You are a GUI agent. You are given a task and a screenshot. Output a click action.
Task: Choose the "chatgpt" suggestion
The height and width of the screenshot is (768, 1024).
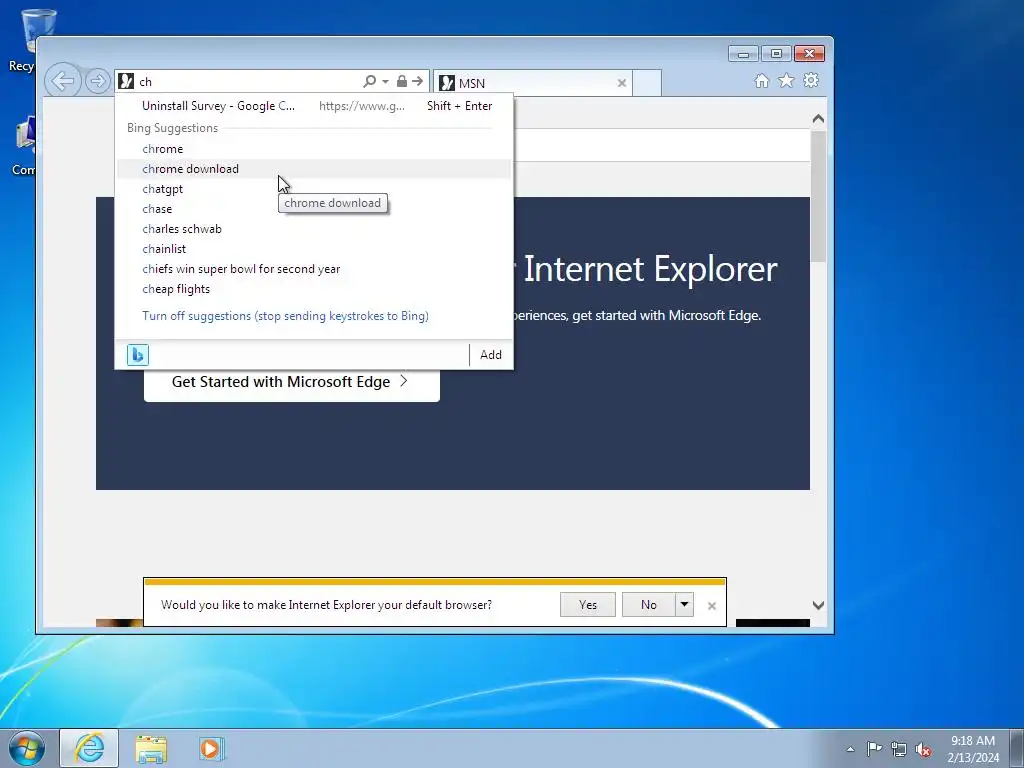313,189
